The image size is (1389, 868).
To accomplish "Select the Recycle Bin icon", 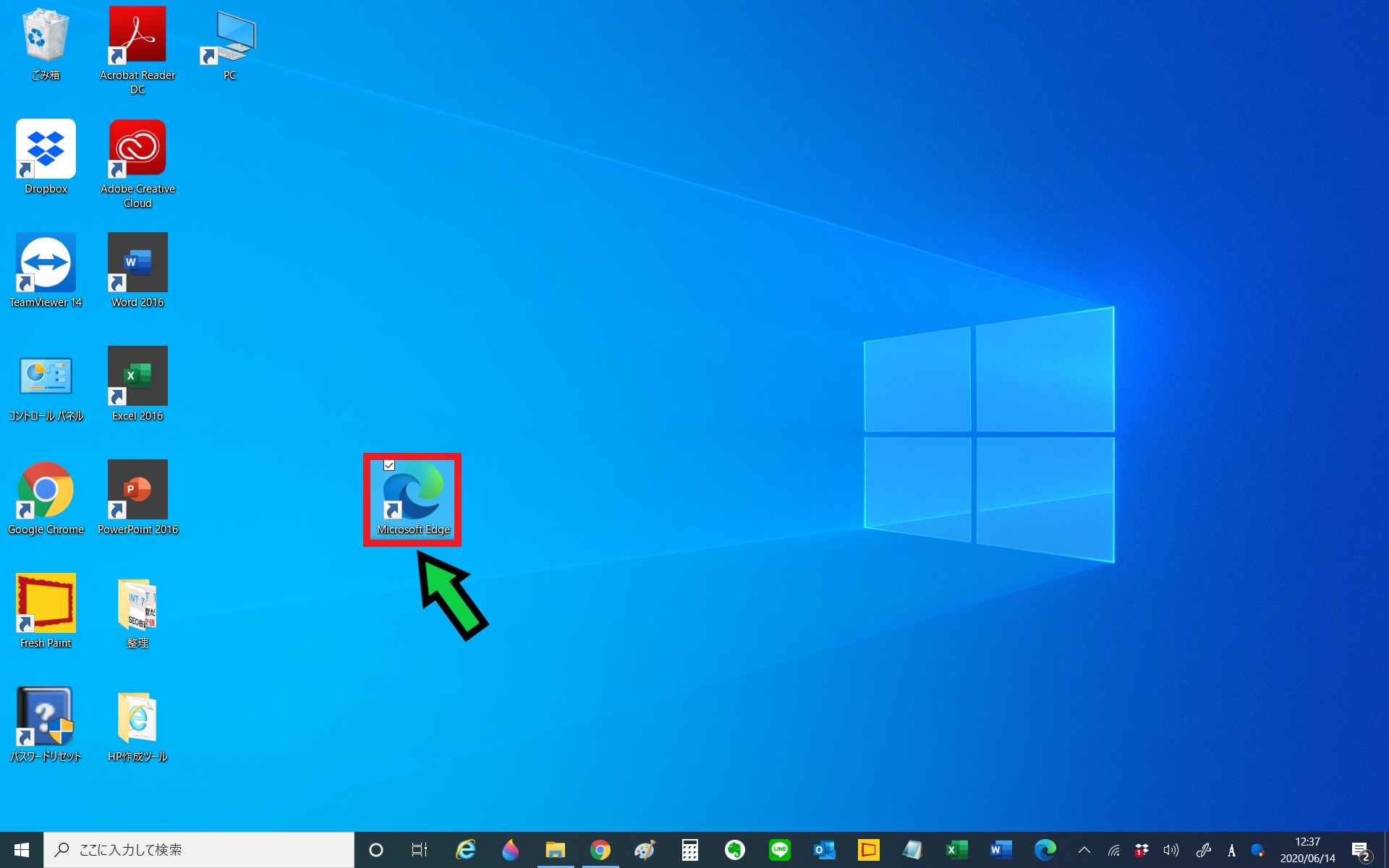I will 44,41.
